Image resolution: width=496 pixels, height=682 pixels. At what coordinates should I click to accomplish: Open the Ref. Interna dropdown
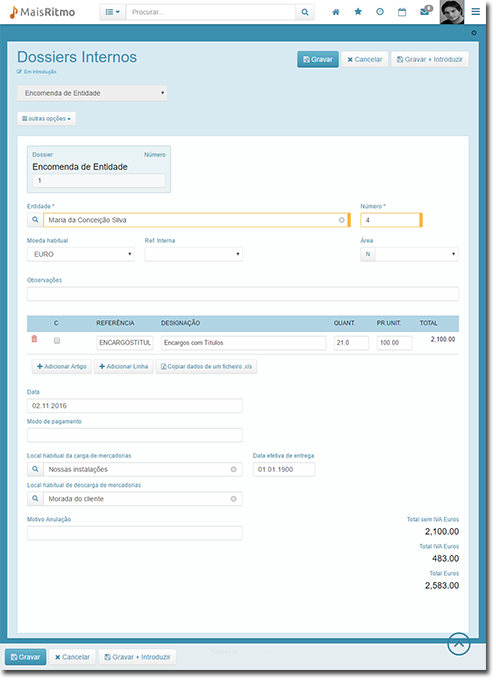[194, 254]
